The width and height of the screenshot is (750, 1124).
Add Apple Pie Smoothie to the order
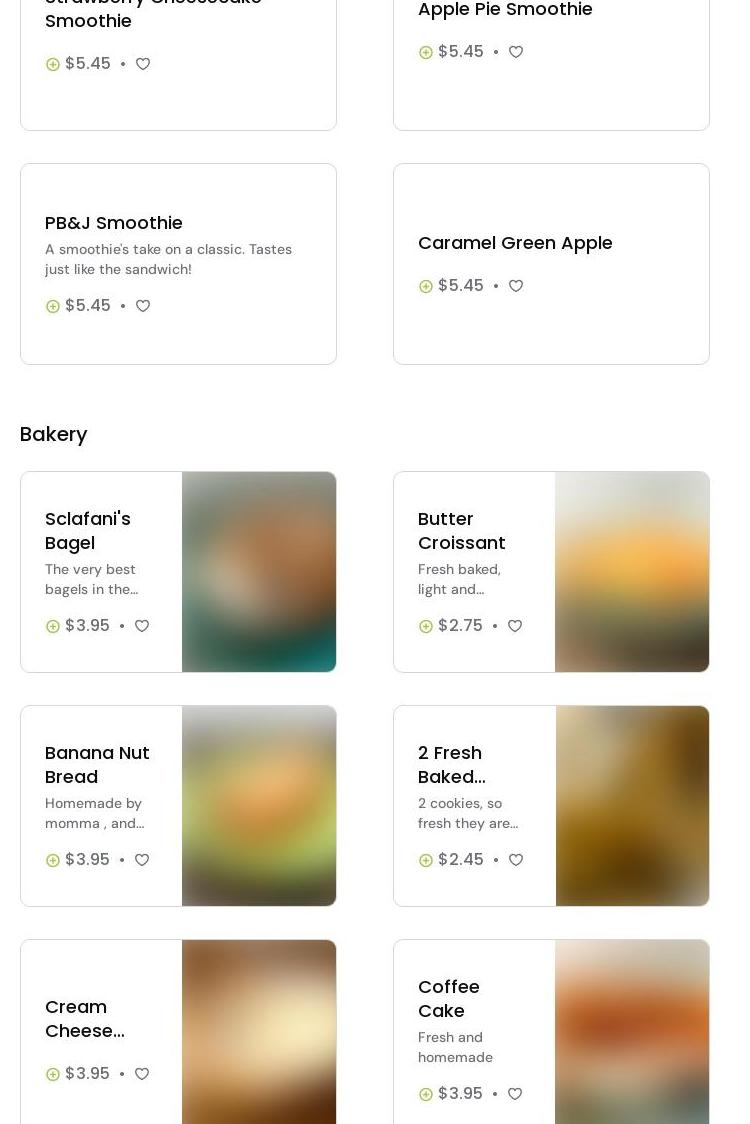point(426,52)
